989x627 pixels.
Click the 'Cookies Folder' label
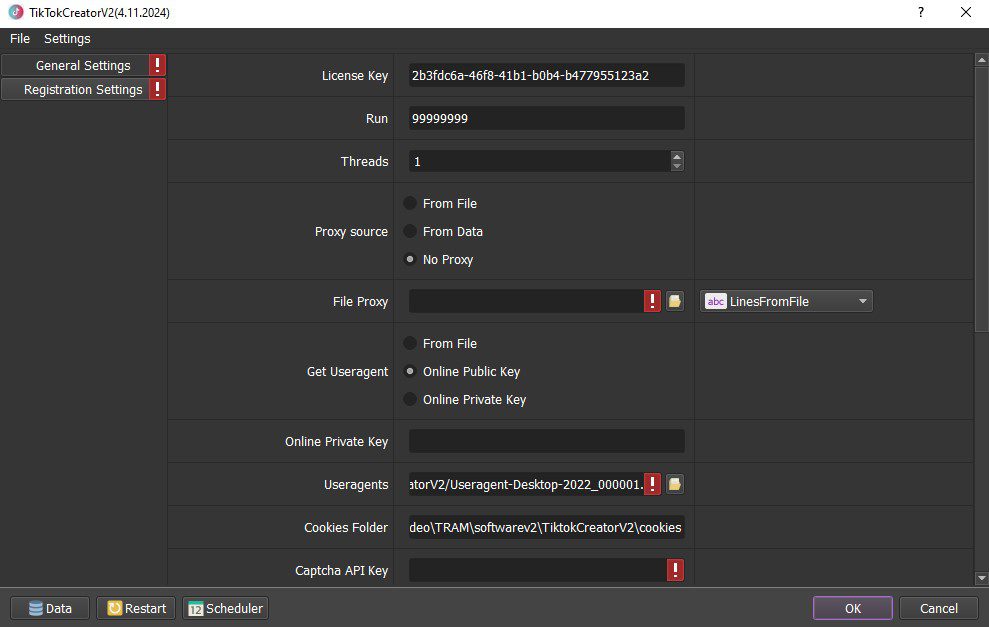(346, 527)
